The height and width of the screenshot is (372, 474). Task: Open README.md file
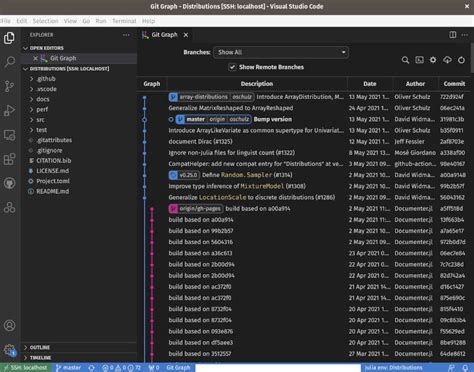pos(79,191)
